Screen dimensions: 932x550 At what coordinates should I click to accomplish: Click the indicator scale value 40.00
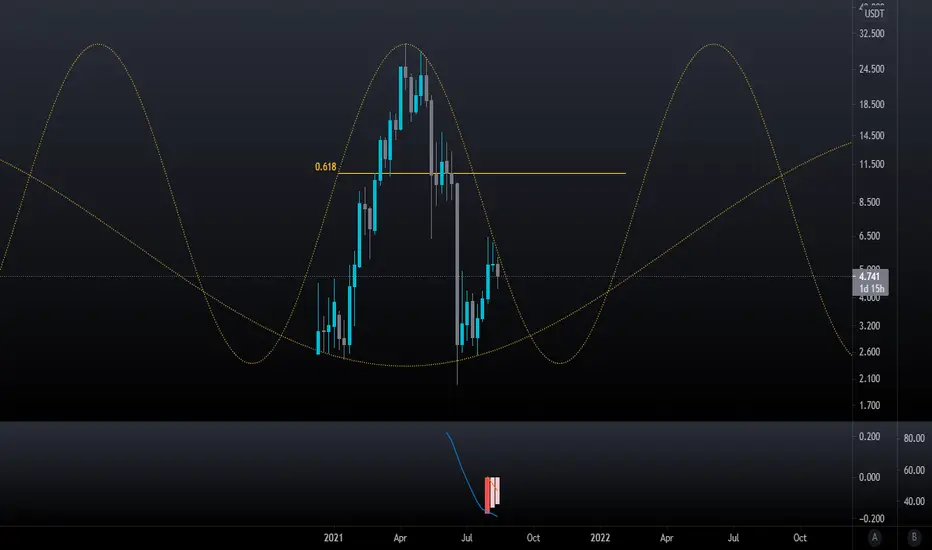coord(914,501)
